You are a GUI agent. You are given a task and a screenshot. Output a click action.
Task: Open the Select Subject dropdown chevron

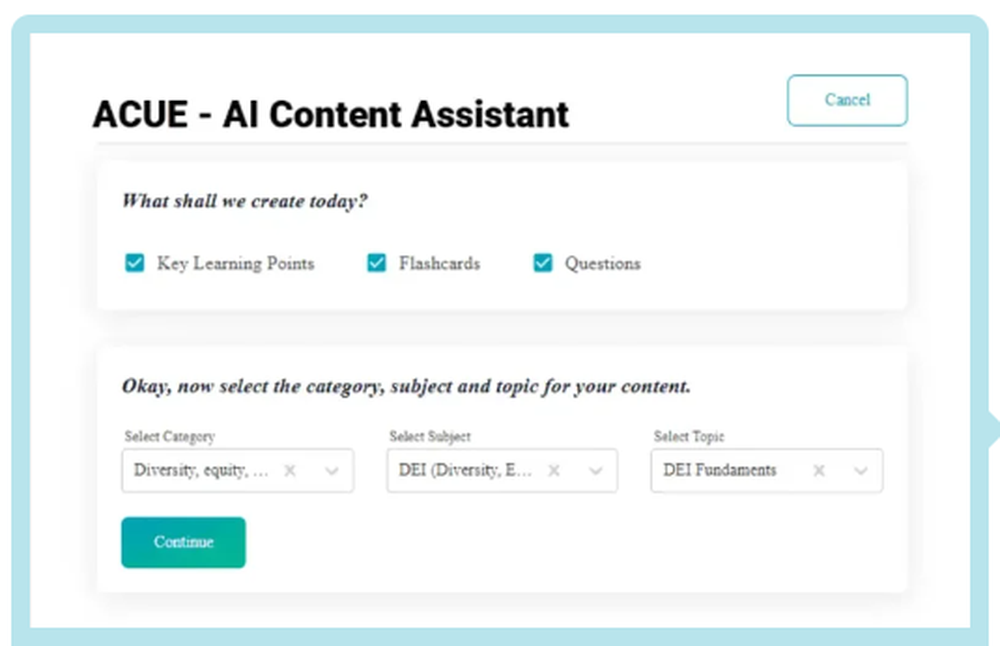pyautogui.click(x=596, y=471)
